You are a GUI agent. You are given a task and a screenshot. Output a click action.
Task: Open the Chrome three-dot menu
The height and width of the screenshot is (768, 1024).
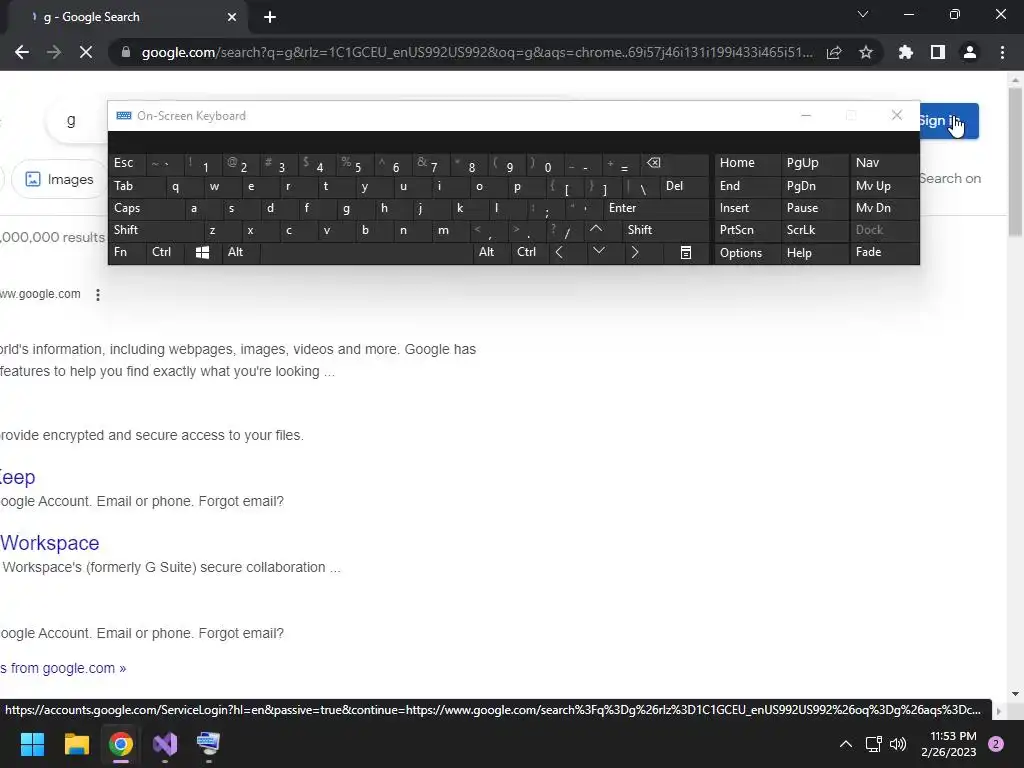tap(1002, 52)
